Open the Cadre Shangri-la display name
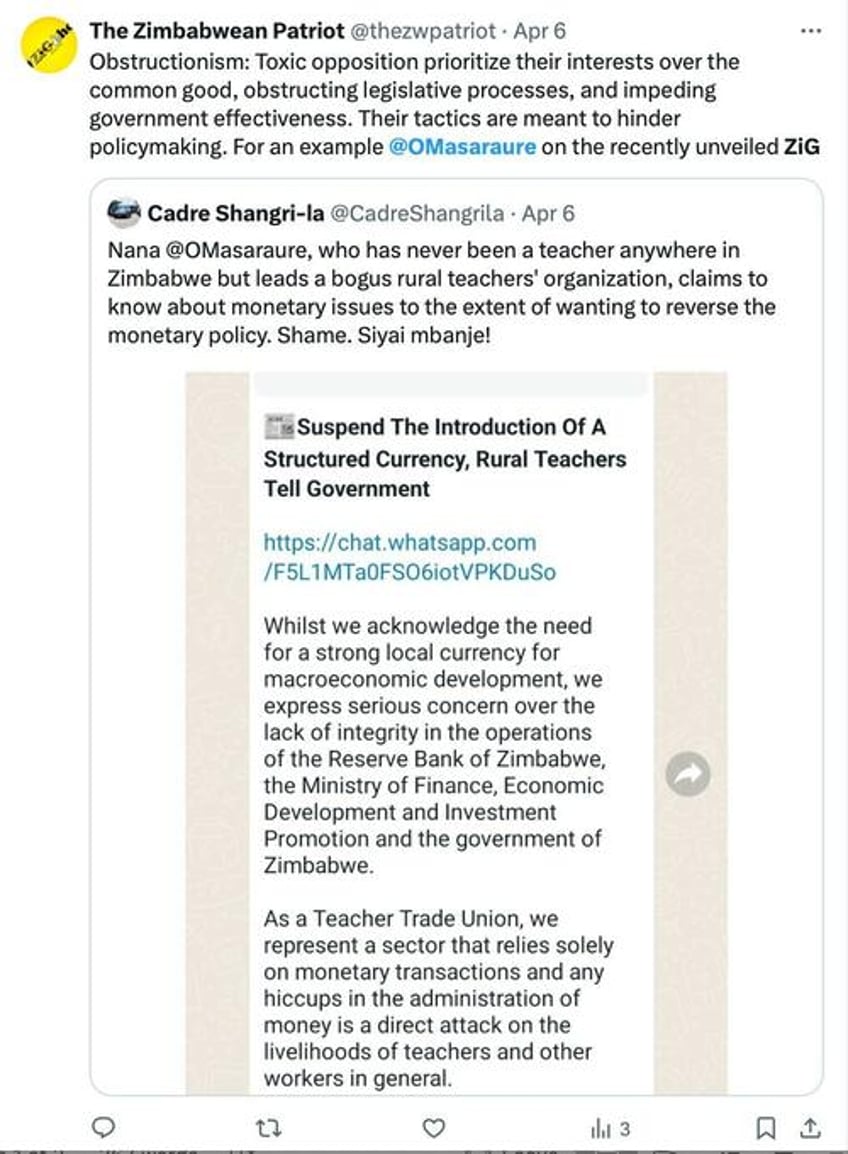 pyautogui.click(x=236, y=213)
